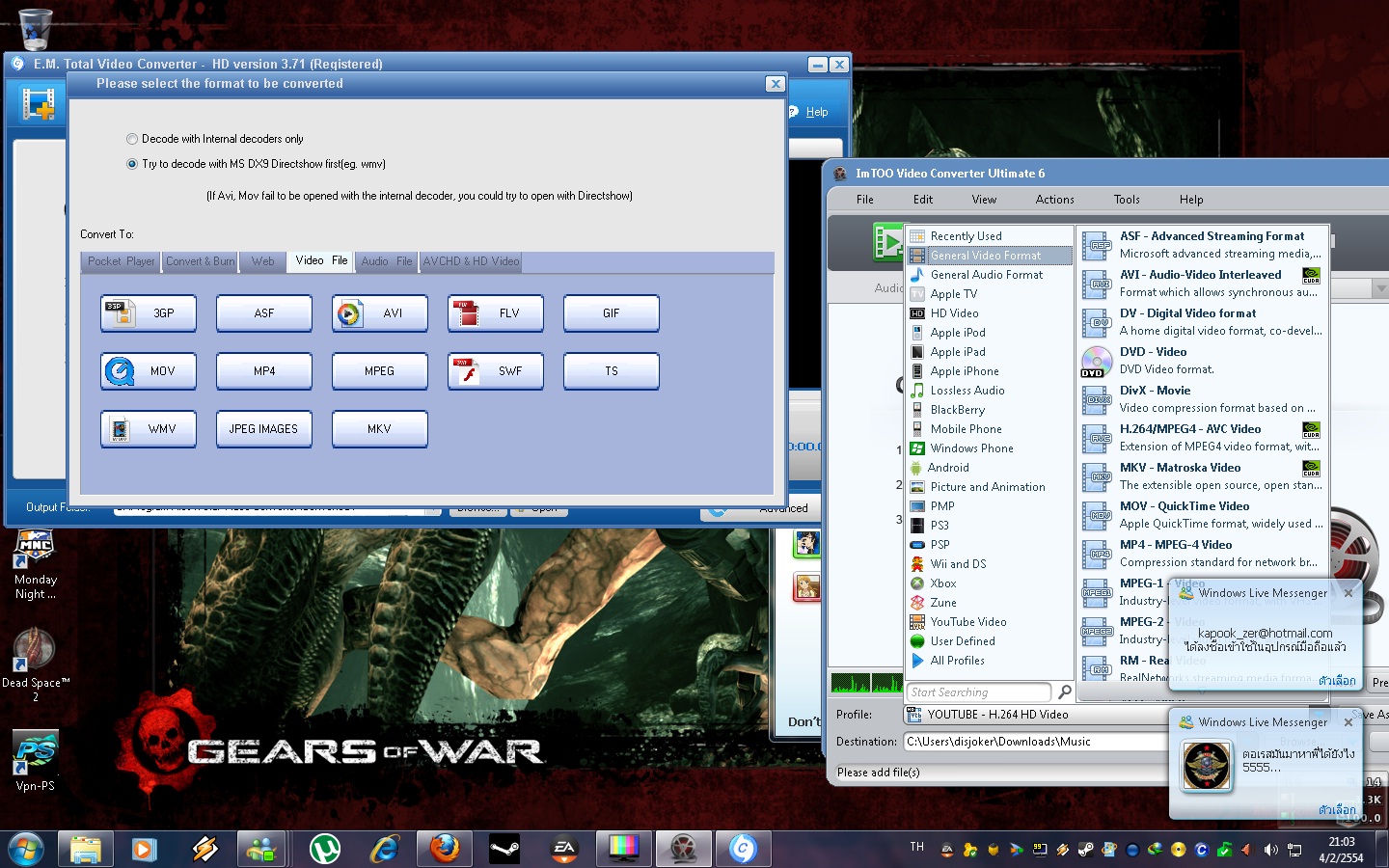The image size is (1389, 868).
Task: Open the BlackBerry profile category
Action: click(x=990, y=410)
